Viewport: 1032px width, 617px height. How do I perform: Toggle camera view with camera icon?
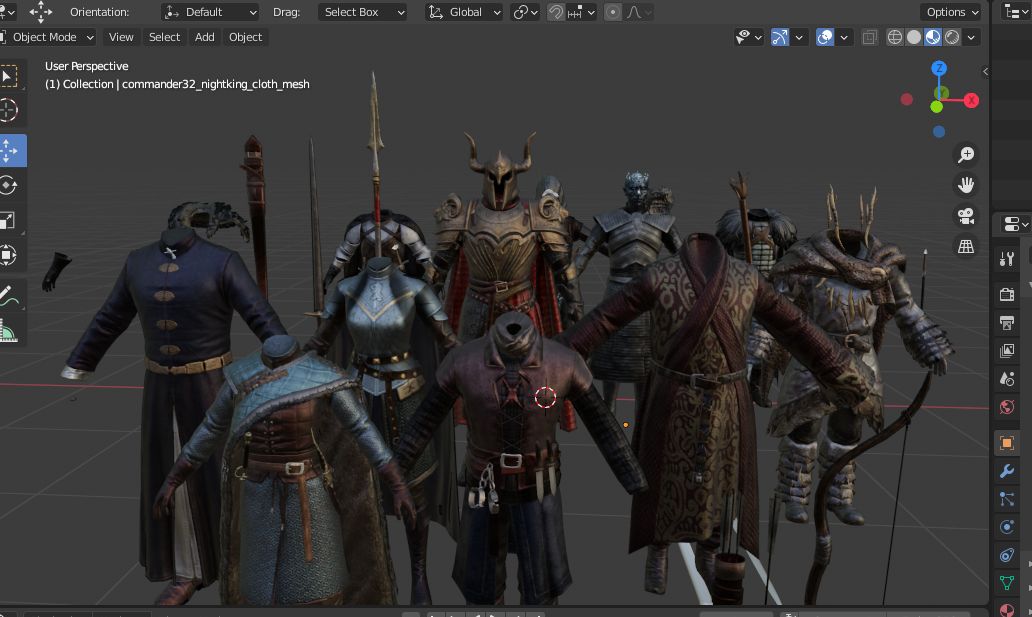tap(966, 216)
